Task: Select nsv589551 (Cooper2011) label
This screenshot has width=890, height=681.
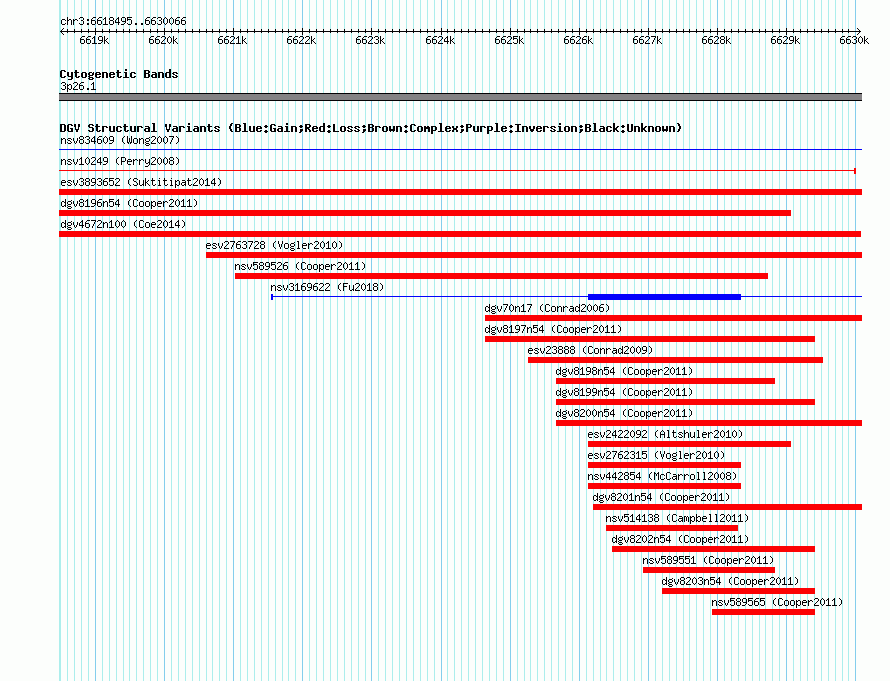Action: point(708,560)
